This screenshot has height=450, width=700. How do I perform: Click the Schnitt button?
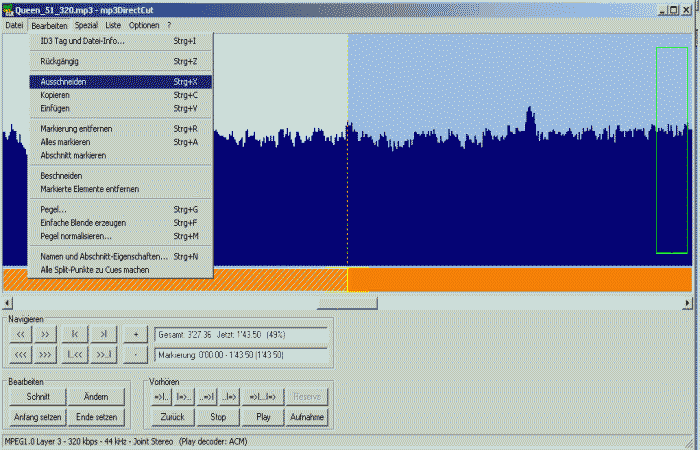(38, 397)
